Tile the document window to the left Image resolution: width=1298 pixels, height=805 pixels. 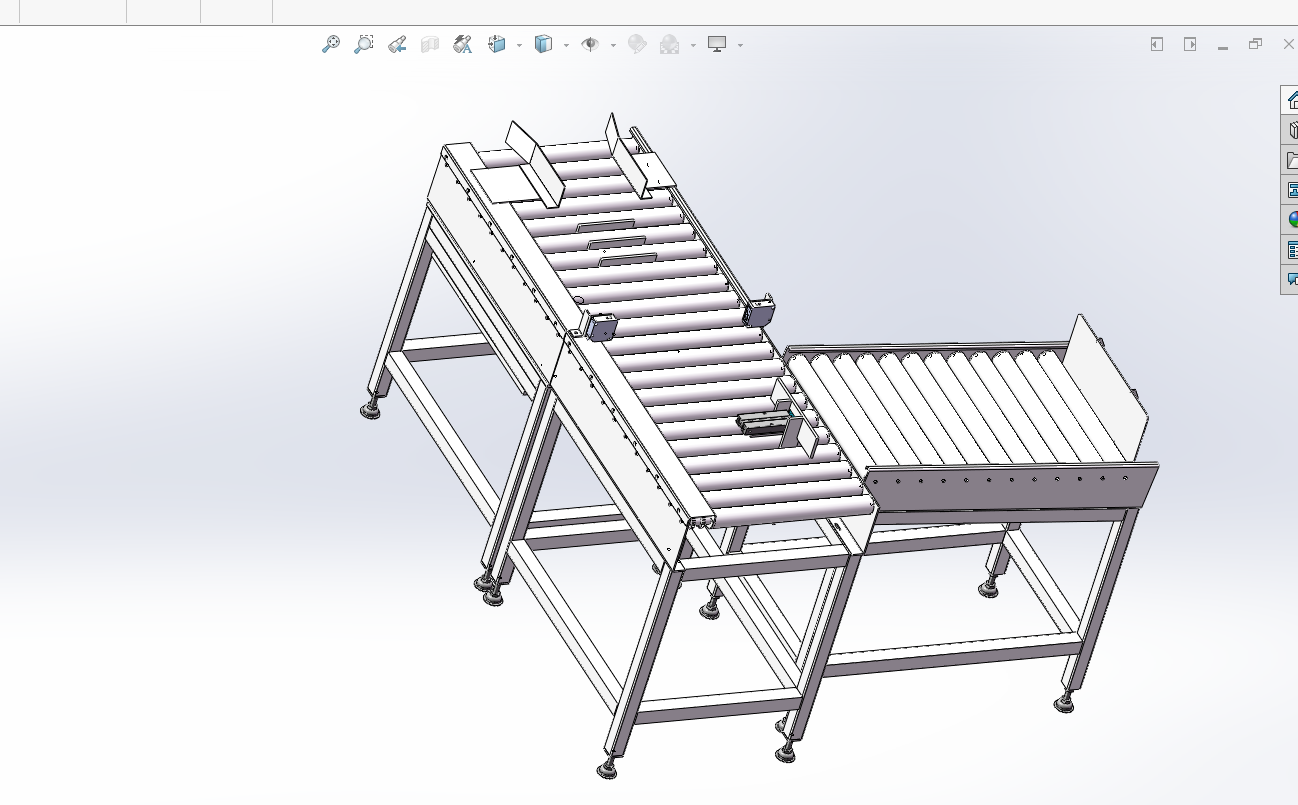[x=1157, y=44]
